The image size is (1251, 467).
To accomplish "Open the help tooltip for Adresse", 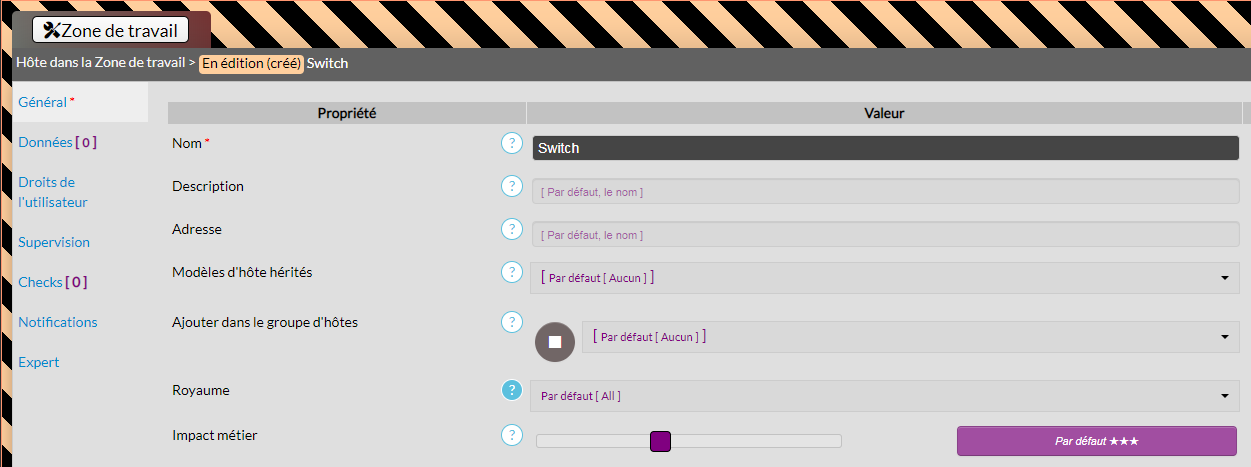I will pyautogui.click(x=512, y=229).
